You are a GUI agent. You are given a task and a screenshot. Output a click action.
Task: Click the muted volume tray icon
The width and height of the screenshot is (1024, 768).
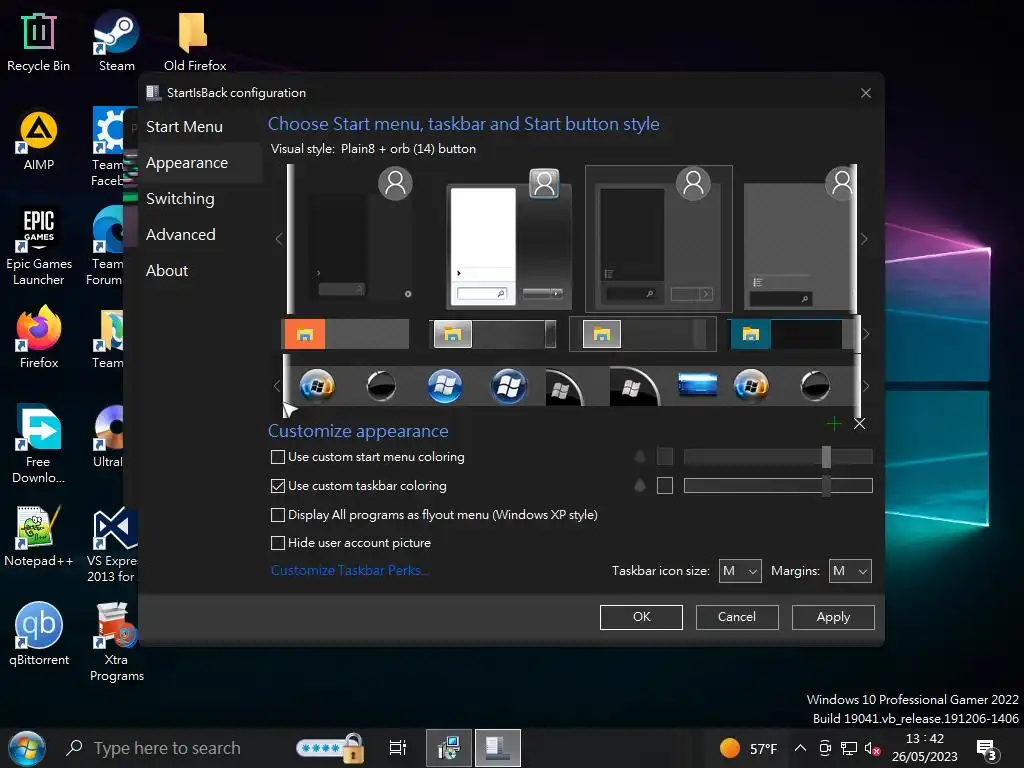tap(872, 748)
